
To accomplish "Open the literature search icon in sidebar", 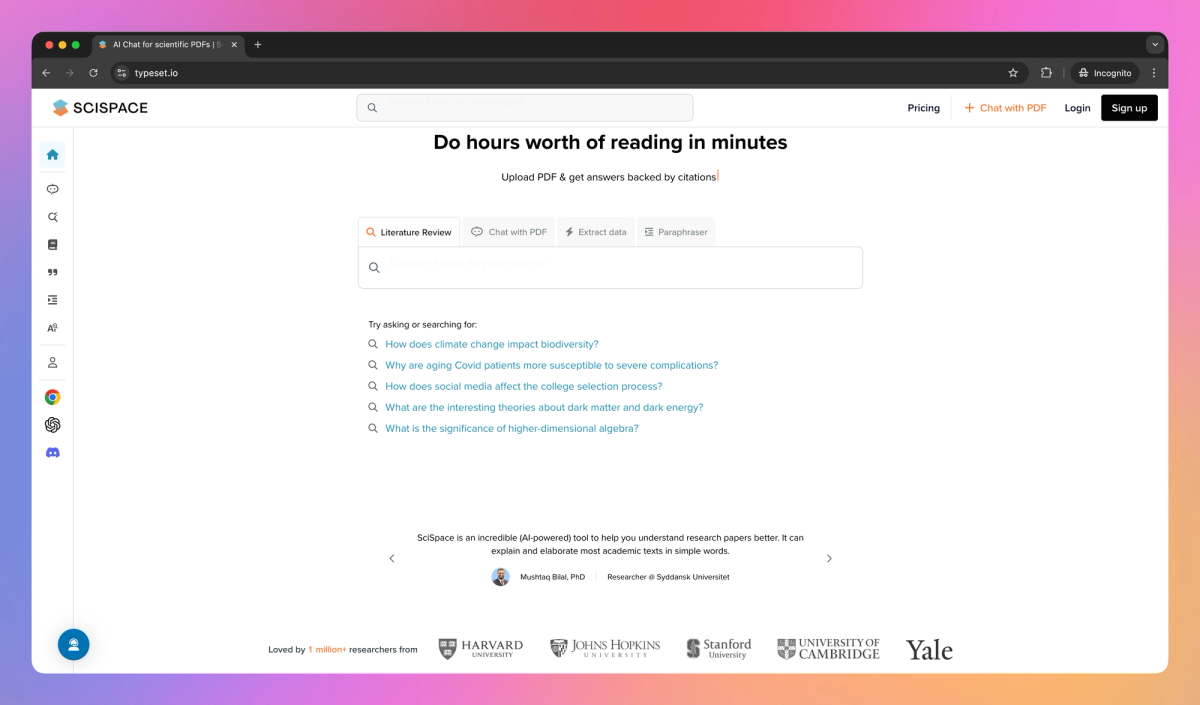I will point(53,217).
